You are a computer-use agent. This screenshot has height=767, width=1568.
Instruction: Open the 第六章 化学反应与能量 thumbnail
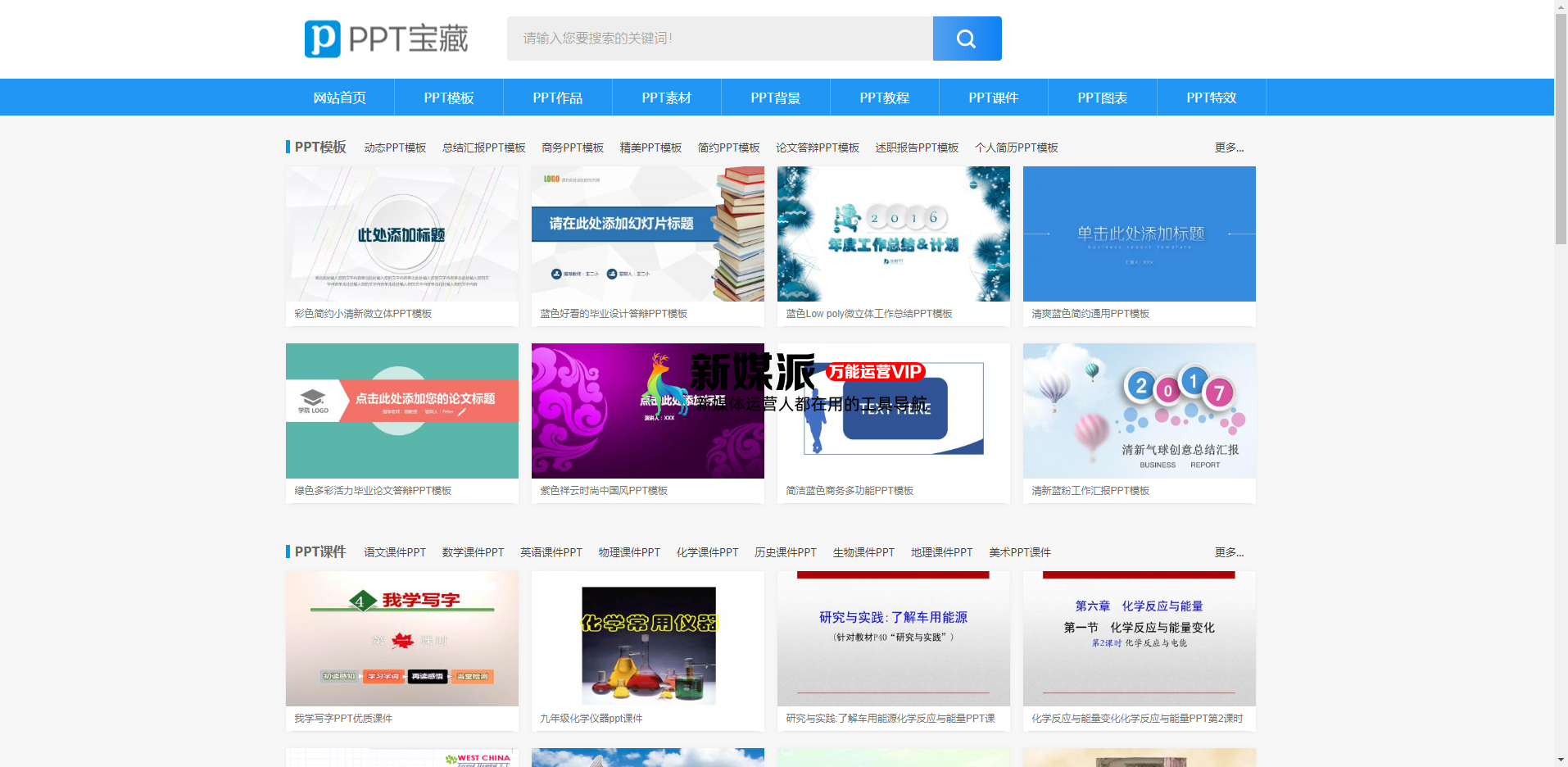1140,638
